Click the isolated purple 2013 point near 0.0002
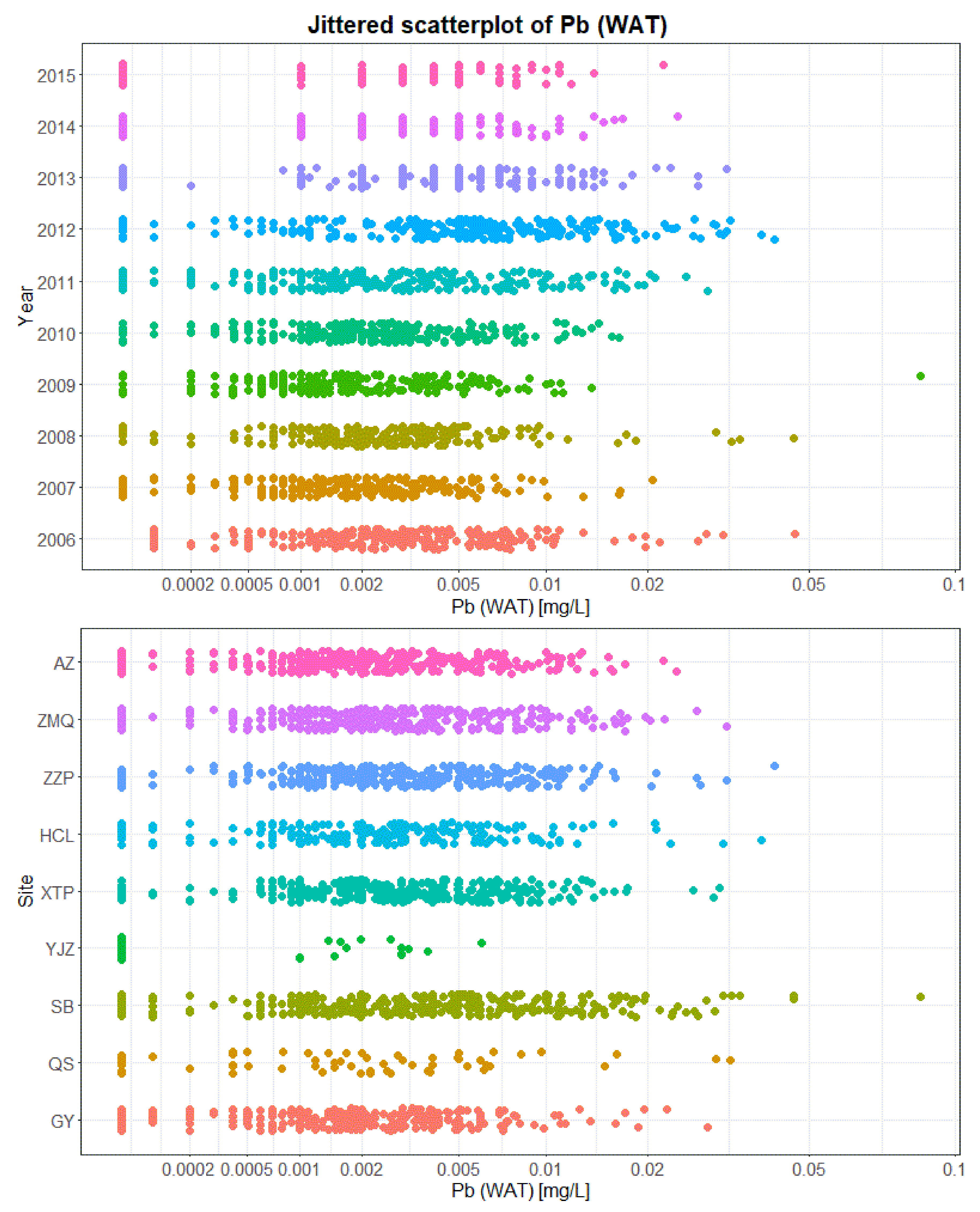Image resolution: width=980 pixels, height=1212 pixels. tap(191, 186)
